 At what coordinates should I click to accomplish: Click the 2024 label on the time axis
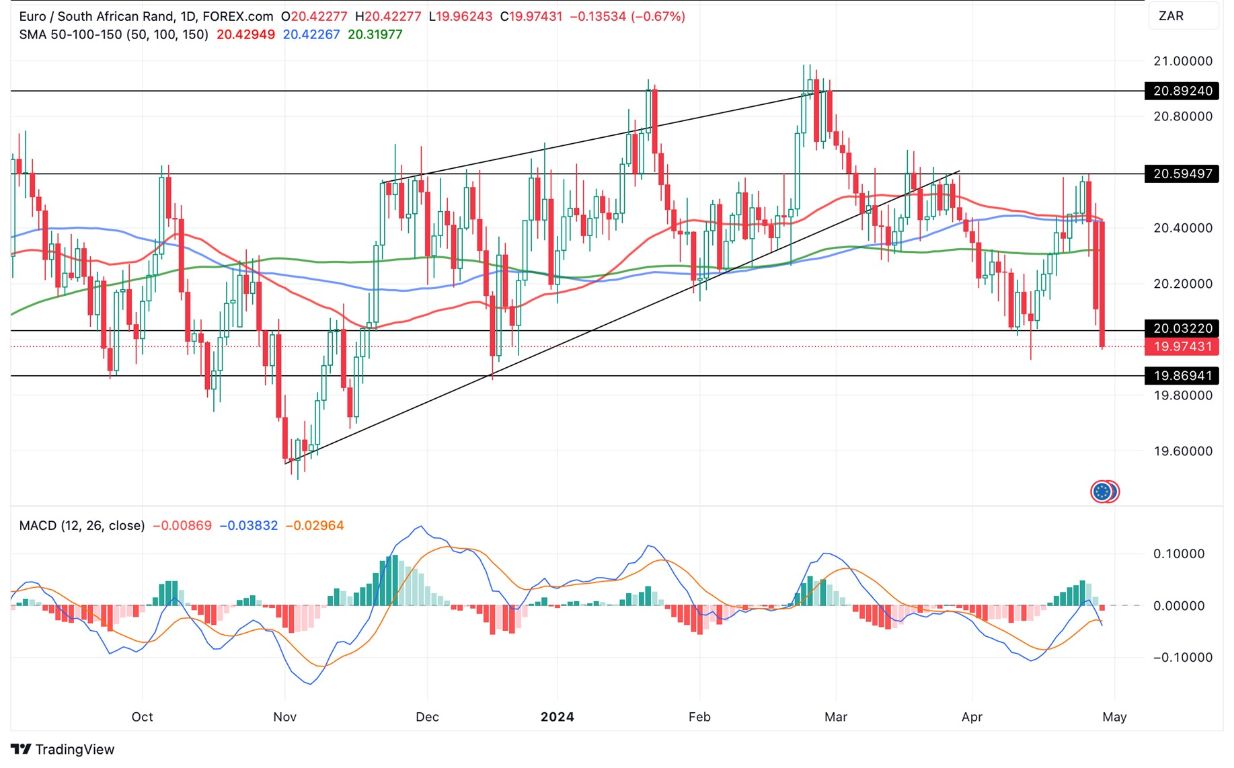point(557,717)
